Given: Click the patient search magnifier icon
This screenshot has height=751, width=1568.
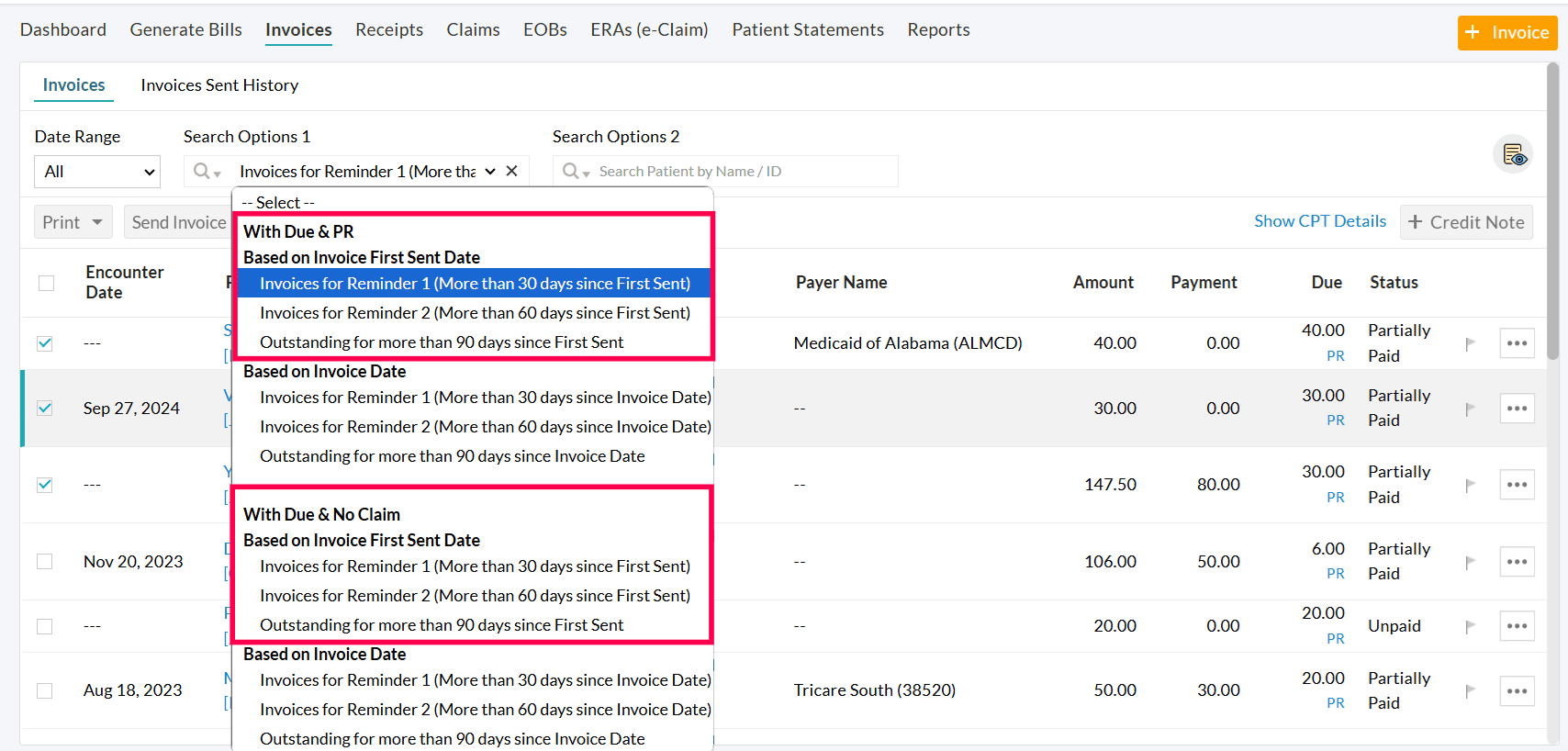Looking at the screenshot, I should [575, 172].
